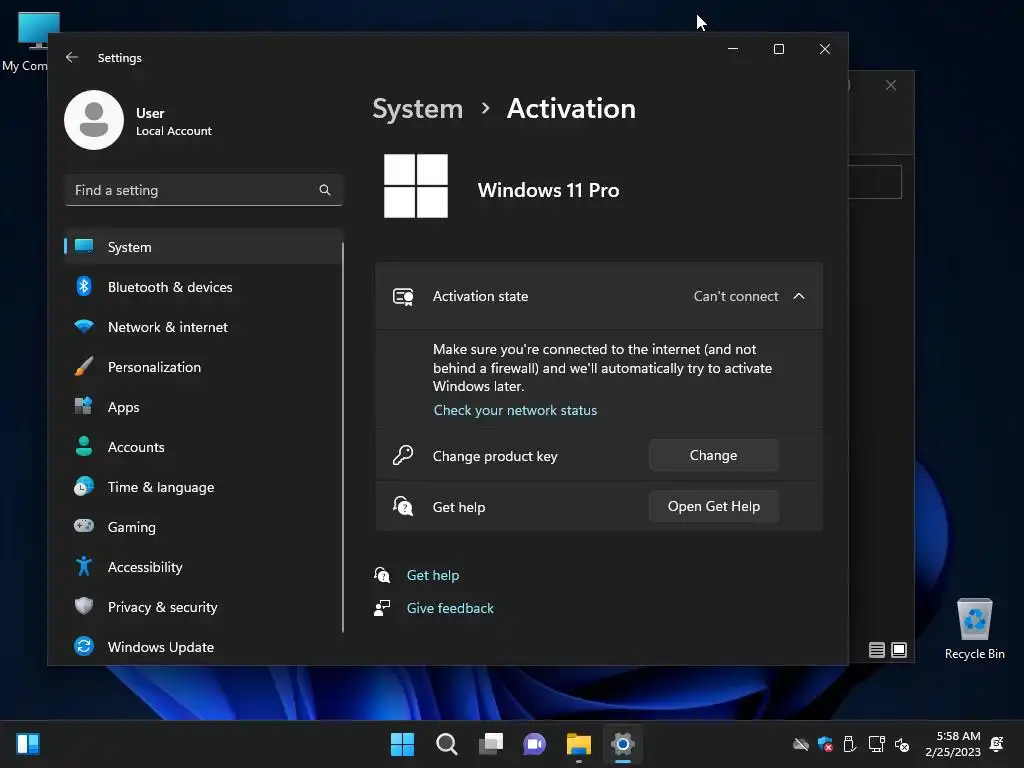The width and height of the screenshot is (1024, 768).
Task: Click the product key icon
Action: click(x=403, y=455)
